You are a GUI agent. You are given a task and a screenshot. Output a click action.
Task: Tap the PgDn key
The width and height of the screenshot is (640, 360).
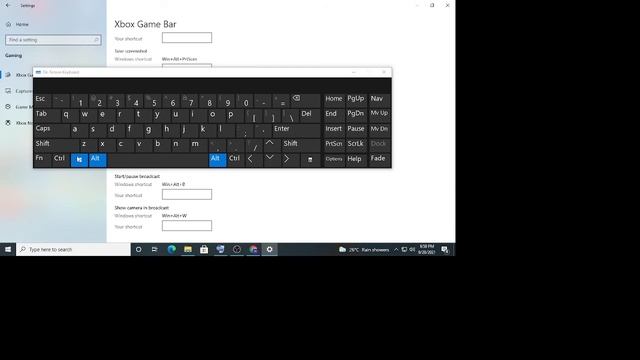356,116
